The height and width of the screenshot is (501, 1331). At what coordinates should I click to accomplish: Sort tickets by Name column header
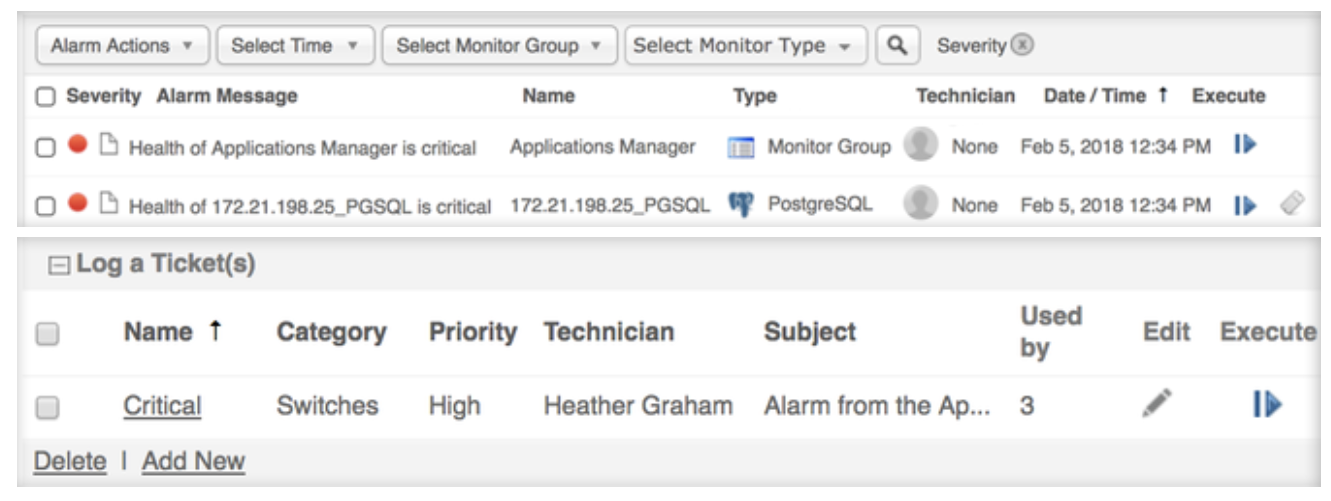point(158,333)
